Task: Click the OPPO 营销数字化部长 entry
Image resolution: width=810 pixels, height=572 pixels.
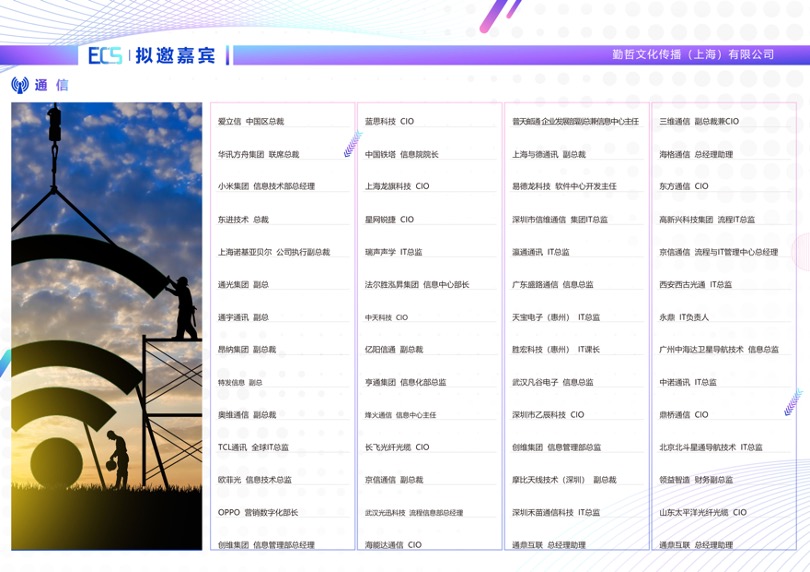Action: click(258, 512)
